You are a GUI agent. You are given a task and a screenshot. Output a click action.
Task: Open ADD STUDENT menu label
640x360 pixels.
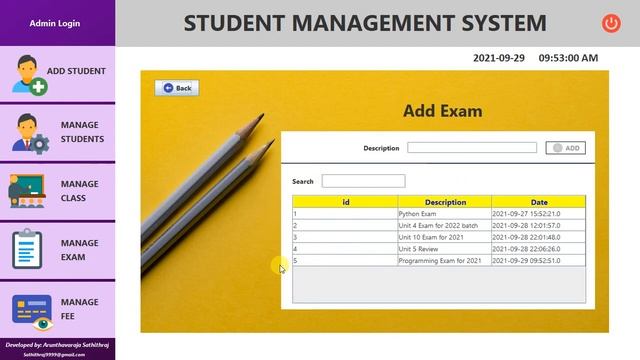click(x=76, y=71)
